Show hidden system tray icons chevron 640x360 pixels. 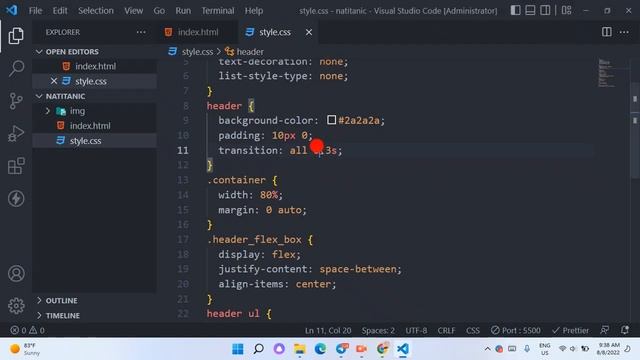pos(487,349)
